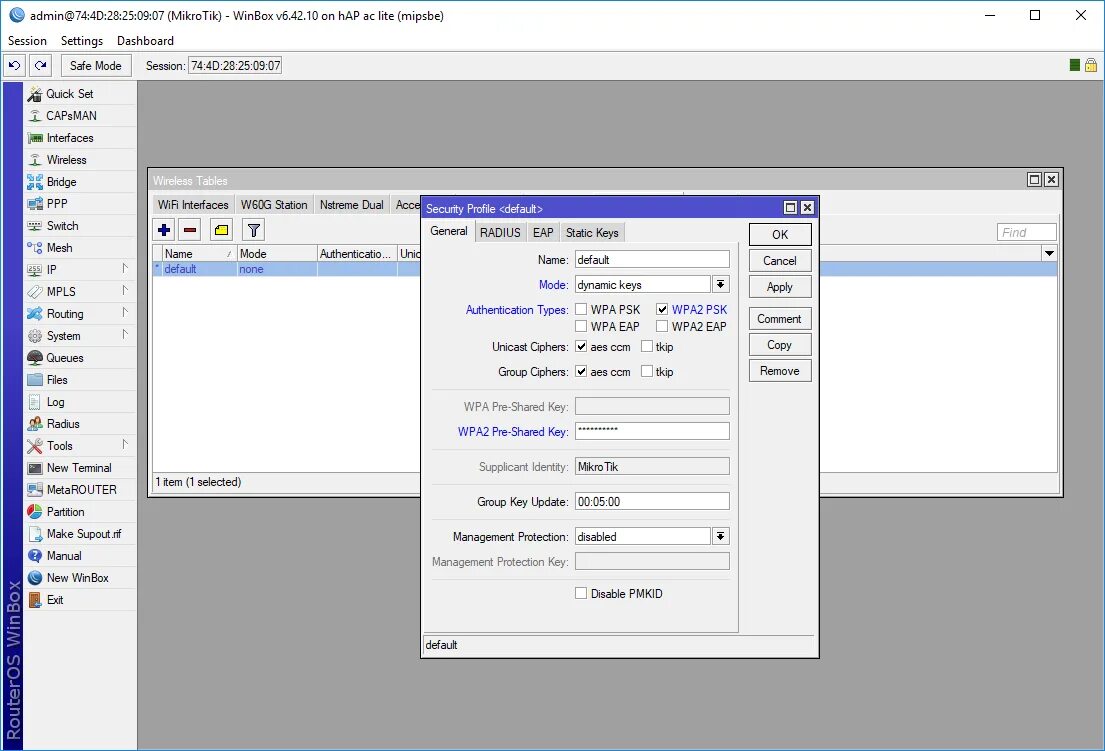Toggle Group Ciphers aes ccm
Image resolution: width=1105 pixels, height=751 pixels.
tap(581, 371)
